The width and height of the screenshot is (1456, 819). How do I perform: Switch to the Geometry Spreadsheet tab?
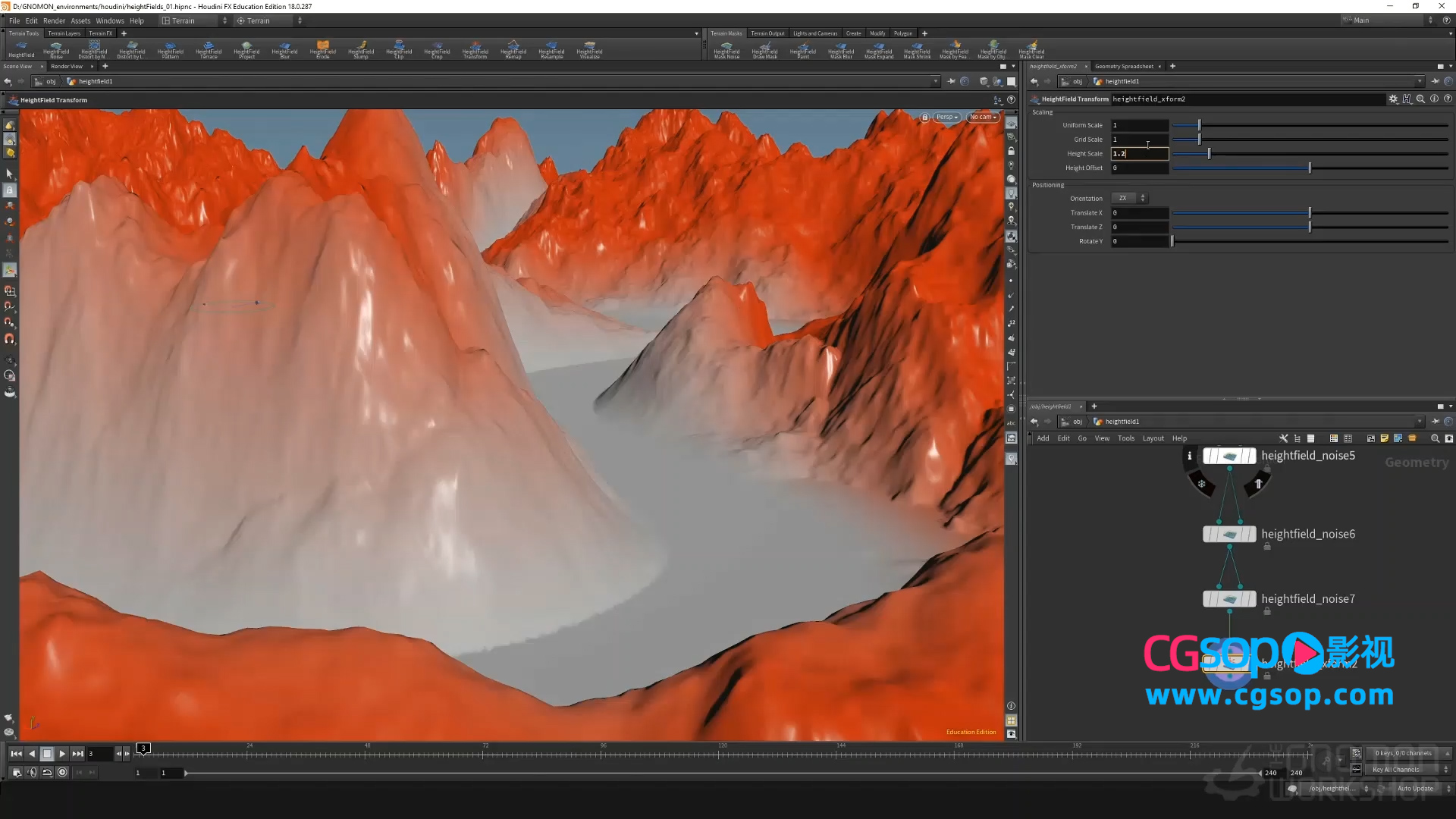pyautogui.click(x=1124, y=67)
